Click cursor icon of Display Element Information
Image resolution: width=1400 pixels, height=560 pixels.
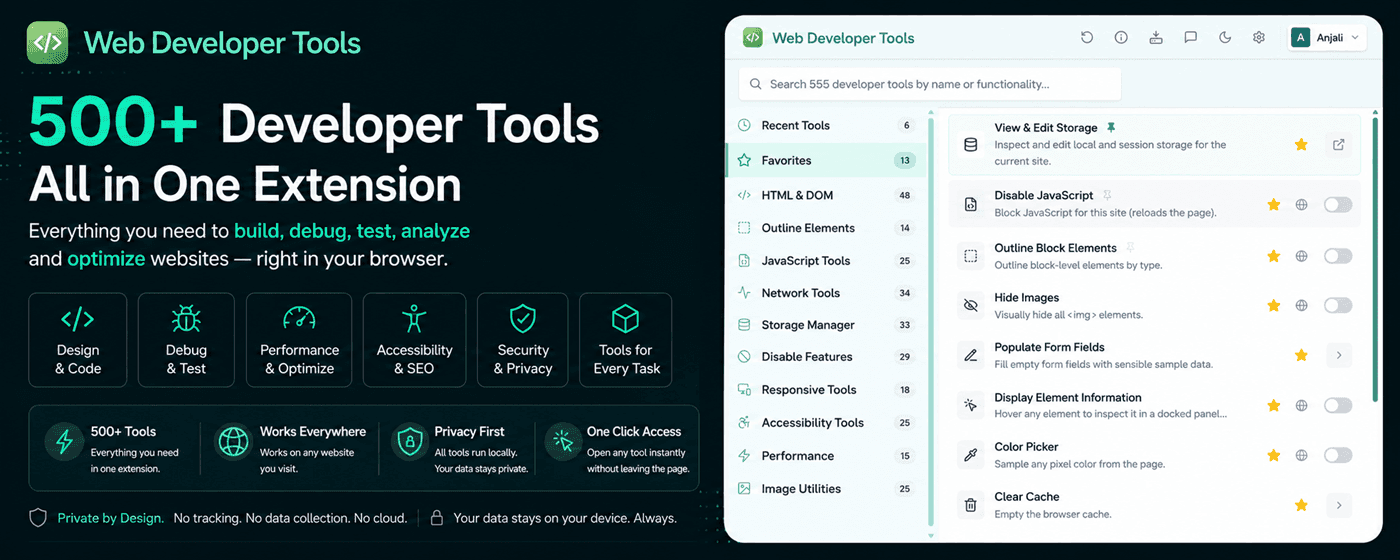click(x=970, y=405)
